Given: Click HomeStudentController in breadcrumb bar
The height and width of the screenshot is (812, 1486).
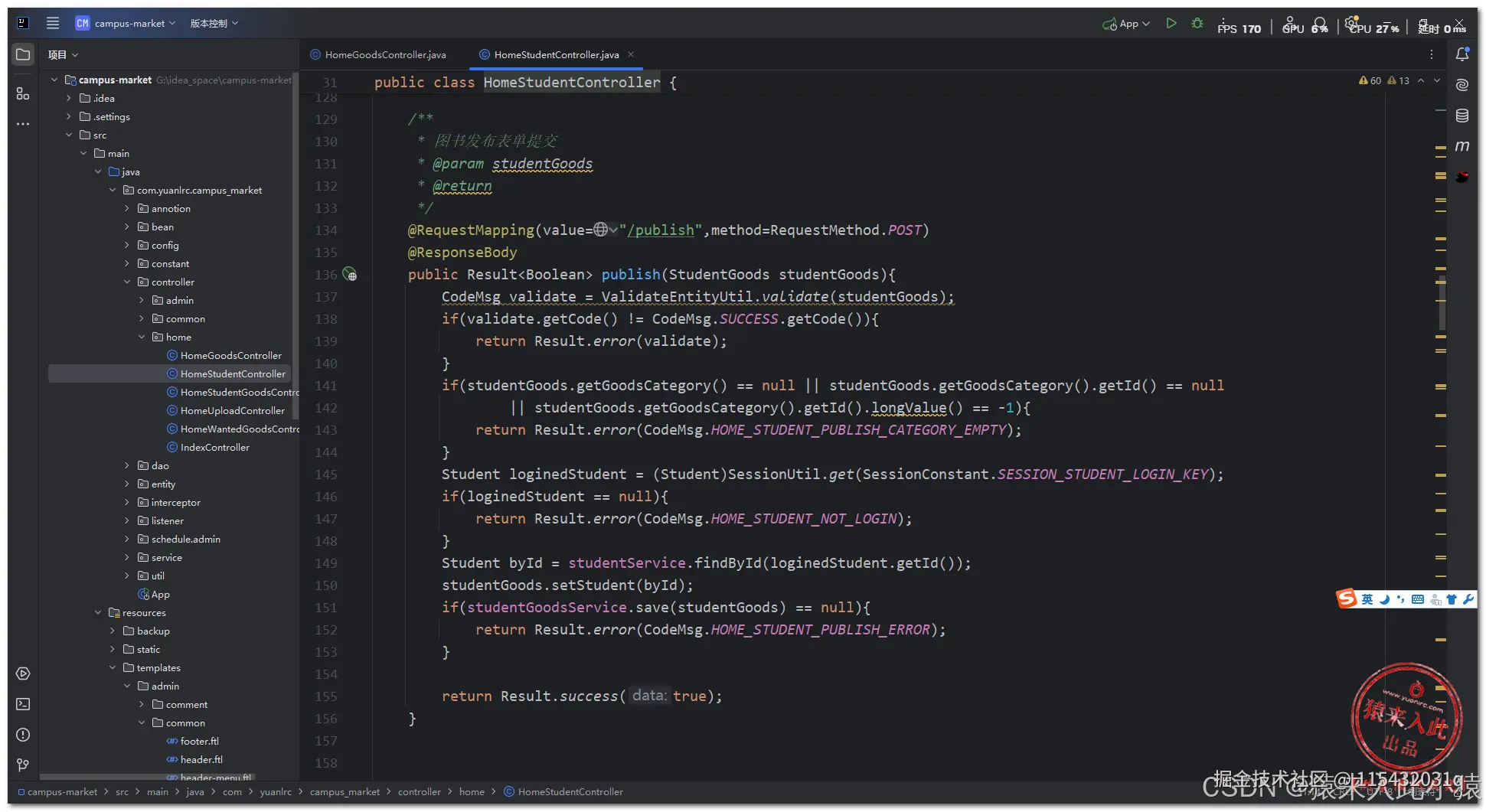Looking at the screenshot, I should 563,791.
